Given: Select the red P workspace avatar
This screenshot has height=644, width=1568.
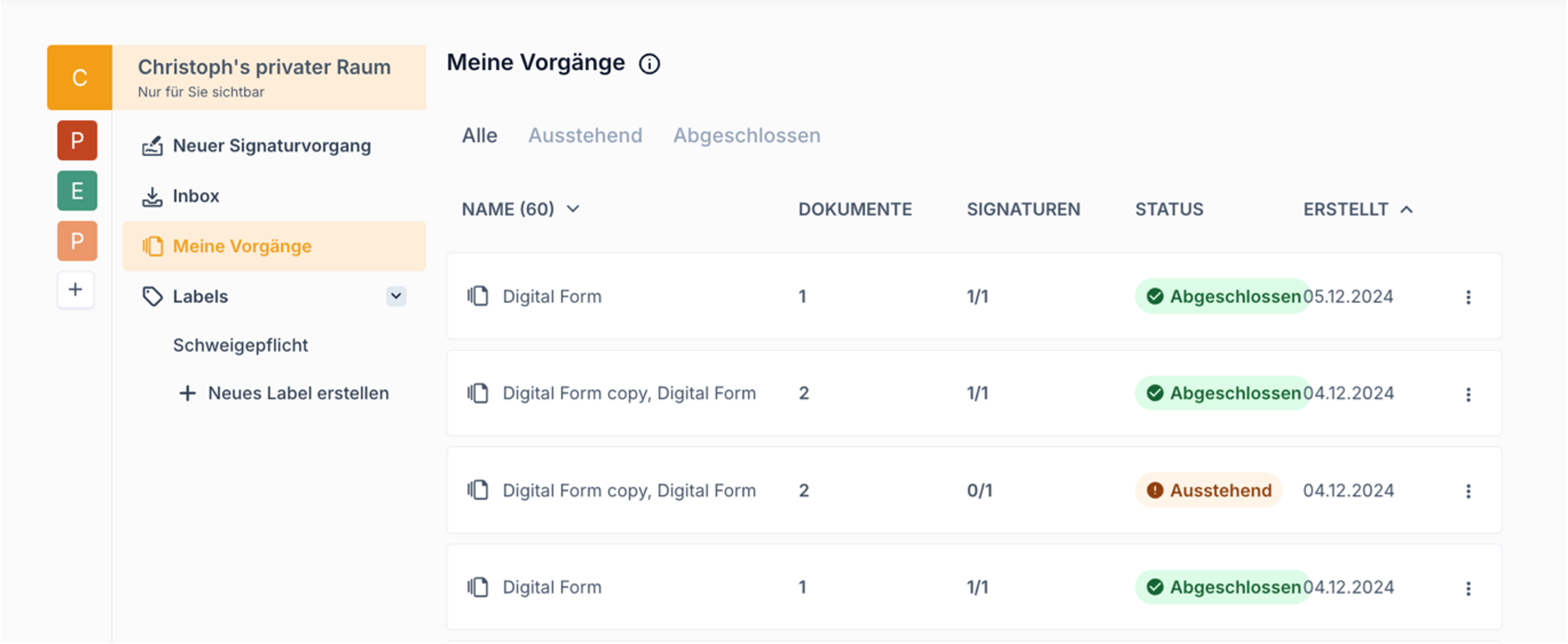Looking at the screenshot, I should (77, 141).
